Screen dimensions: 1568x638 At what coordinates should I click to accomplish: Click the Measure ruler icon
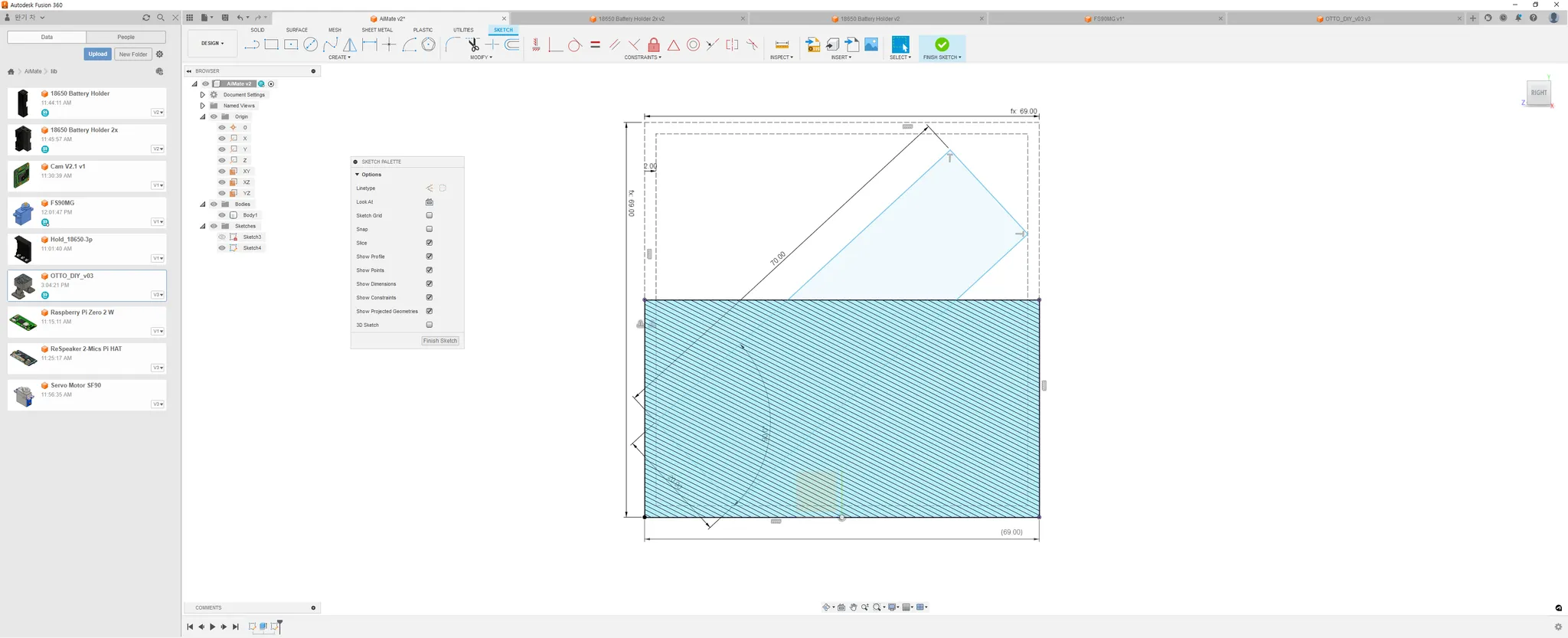click(x=781, y=45)
